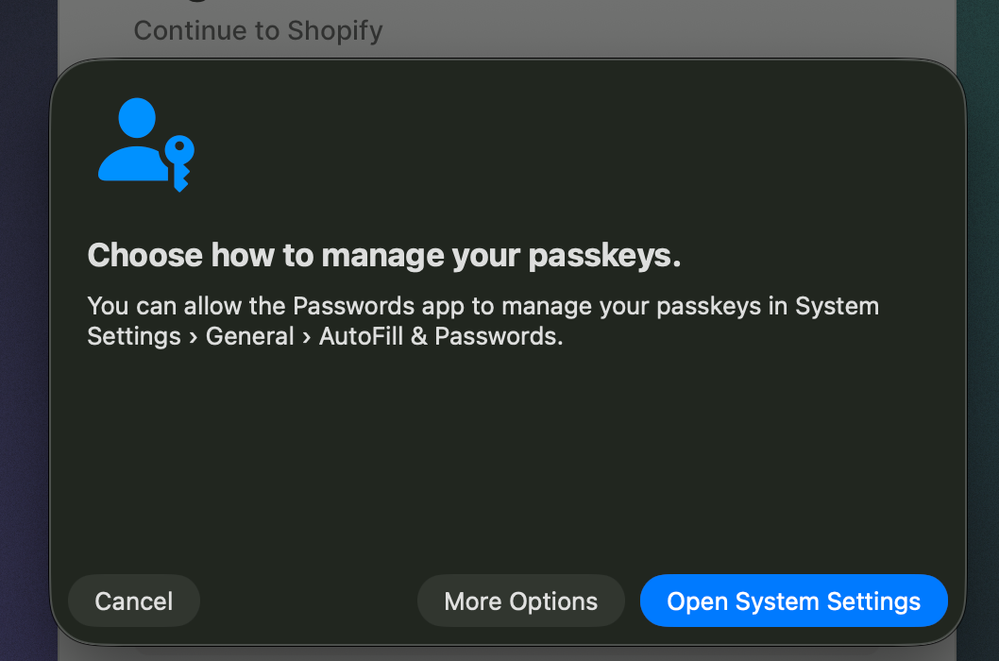The image size is (999, 661).
Task: Click the word "General" in the settings path
Action: [250, 336]
